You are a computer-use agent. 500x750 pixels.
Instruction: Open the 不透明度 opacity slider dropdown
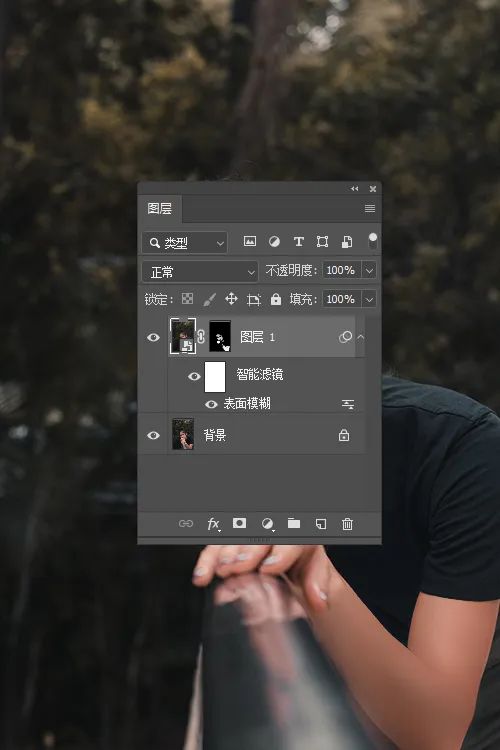[x=369, y=271]
